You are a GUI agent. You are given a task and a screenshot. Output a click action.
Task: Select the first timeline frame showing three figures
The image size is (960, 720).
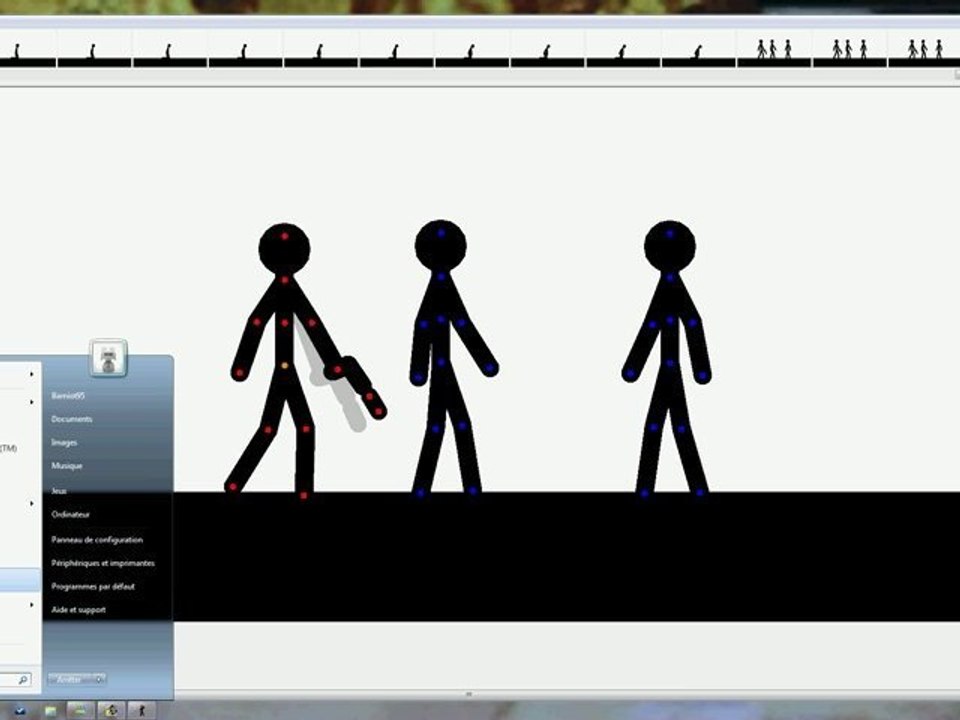(774, 49)
